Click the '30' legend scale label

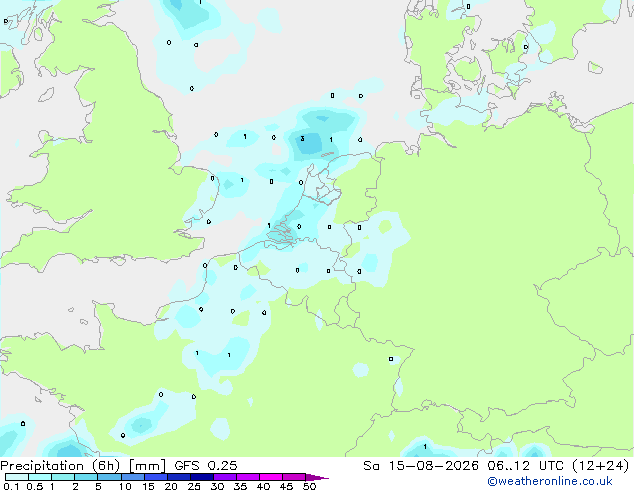(217, 486)
